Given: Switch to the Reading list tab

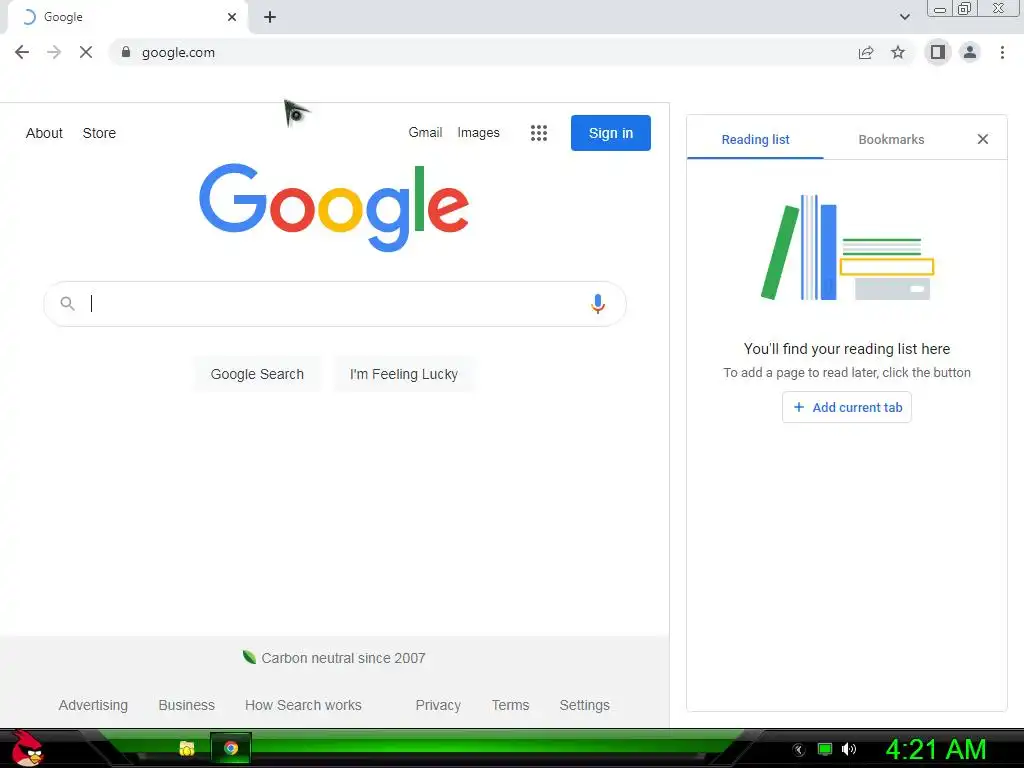Looking at the screenshot, I should tap(755, 139).
